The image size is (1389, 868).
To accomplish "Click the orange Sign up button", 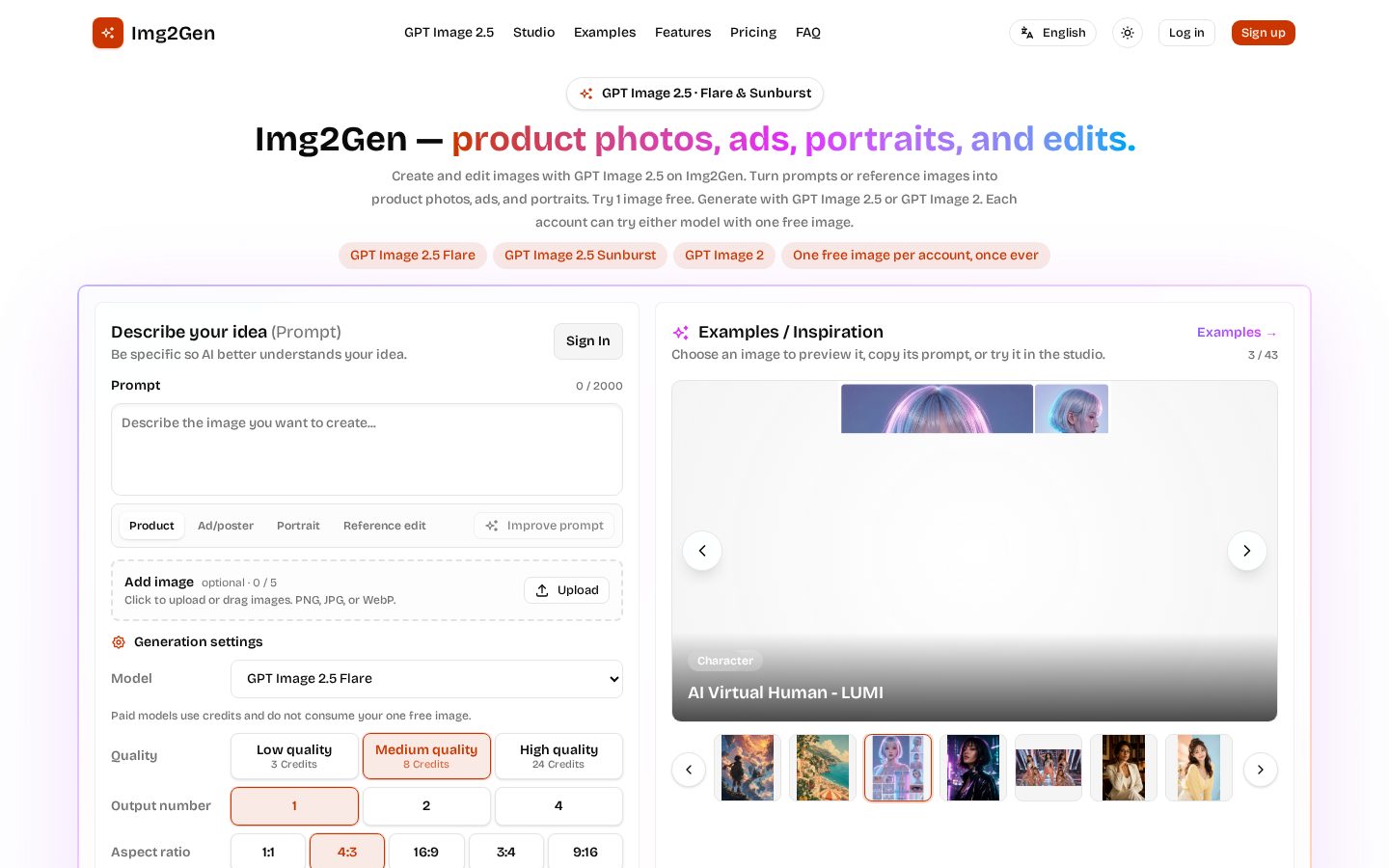I will 1264,33.
